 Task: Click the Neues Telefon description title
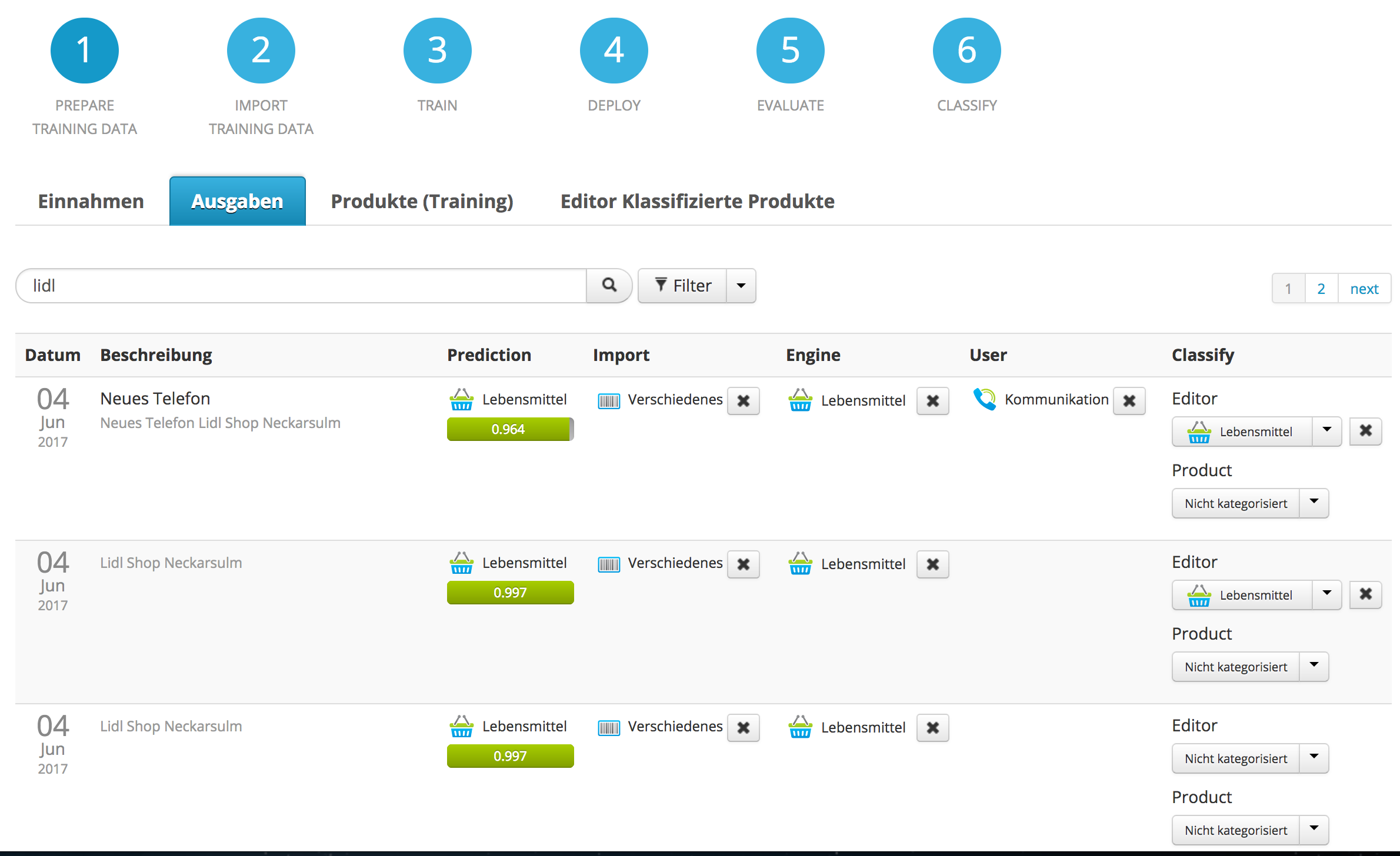(155, 399)
